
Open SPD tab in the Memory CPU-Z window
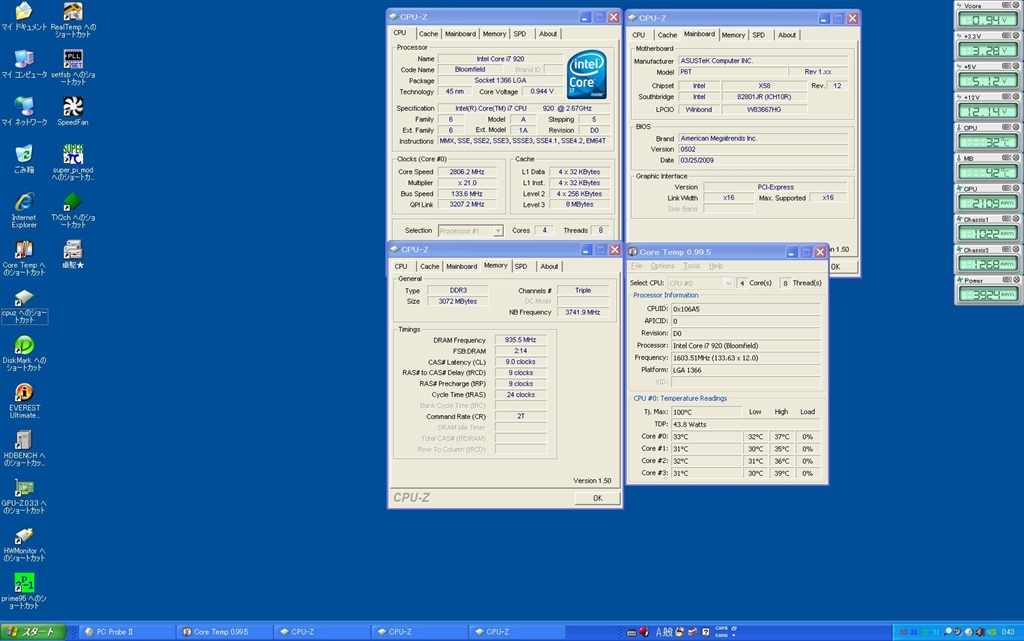[x=520, y=266]
